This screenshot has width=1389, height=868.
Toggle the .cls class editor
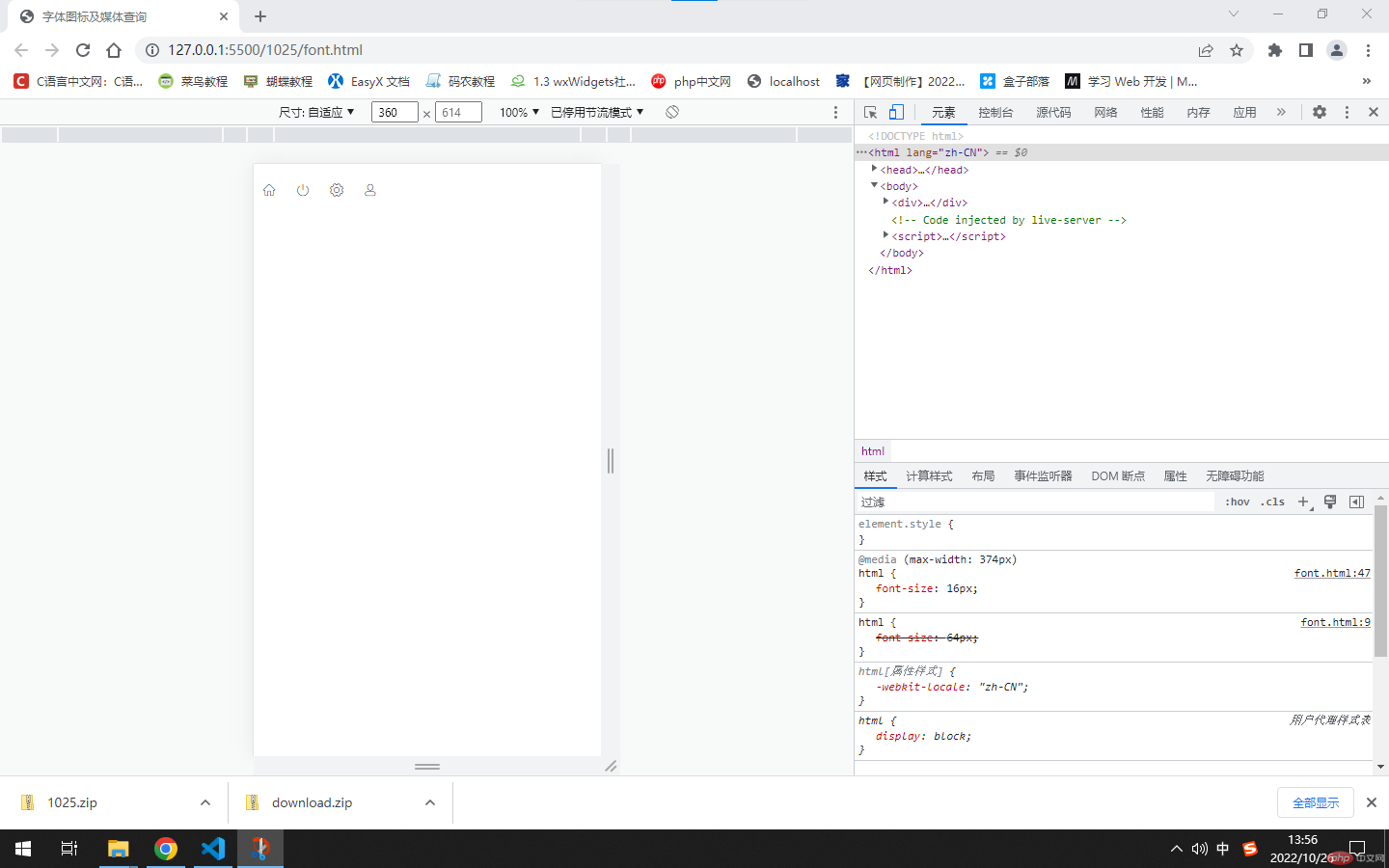[1273, 502]
